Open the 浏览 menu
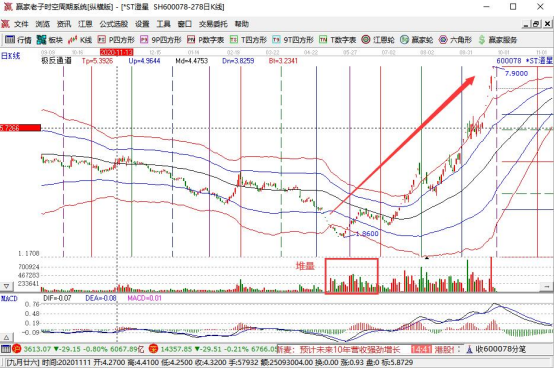The image size is (554, 369). 43,24
